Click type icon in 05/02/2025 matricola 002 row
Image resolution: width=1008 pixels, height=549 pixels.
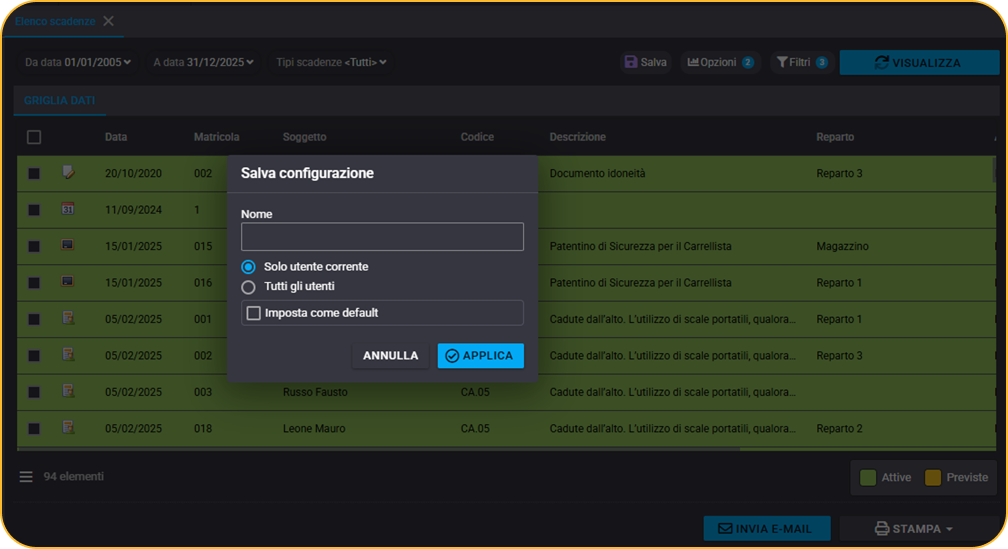click(x=68, y=354)
